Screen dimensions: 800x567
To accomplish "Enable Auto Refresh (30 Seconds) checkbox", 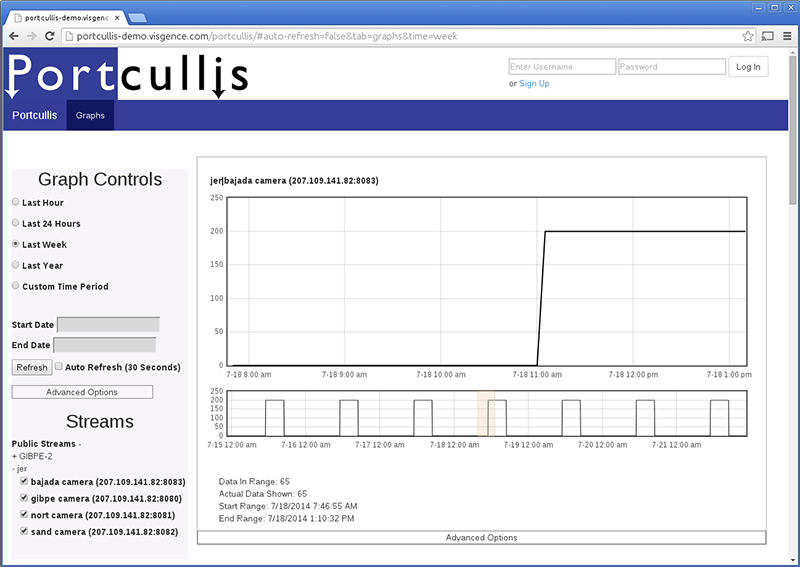I will point(59,366).
